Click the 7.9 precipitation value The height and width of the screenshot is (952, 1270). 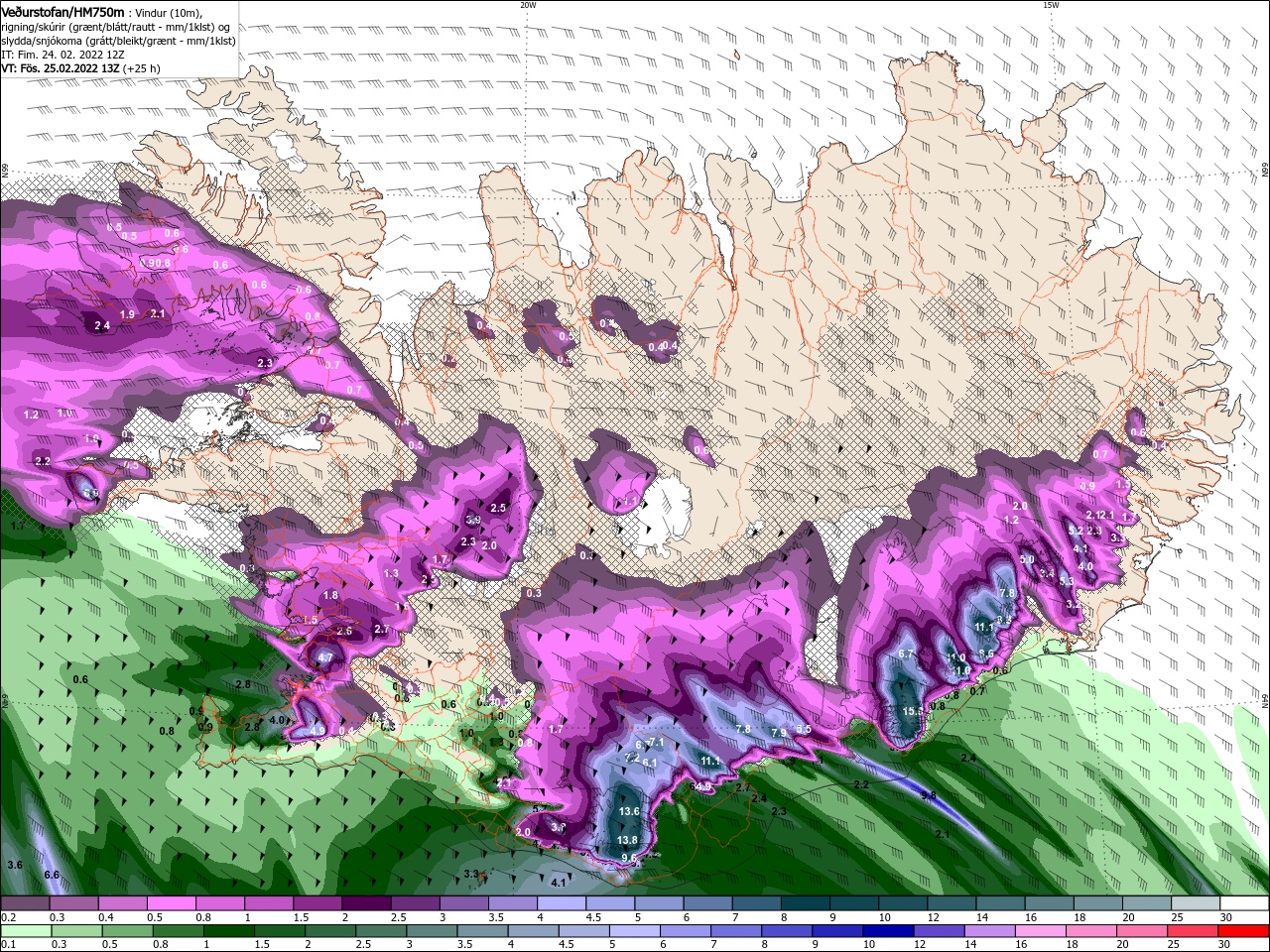click(779, 733)
